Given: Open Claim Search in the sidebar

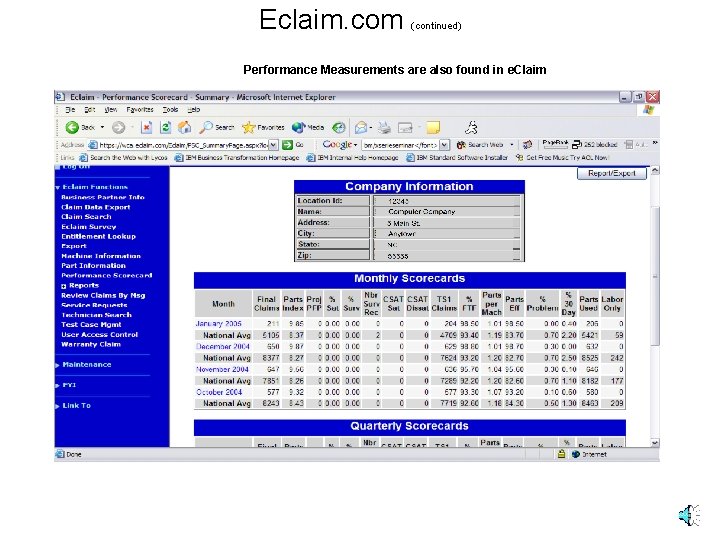Looking at the screenshot, I should click(86, 217).
